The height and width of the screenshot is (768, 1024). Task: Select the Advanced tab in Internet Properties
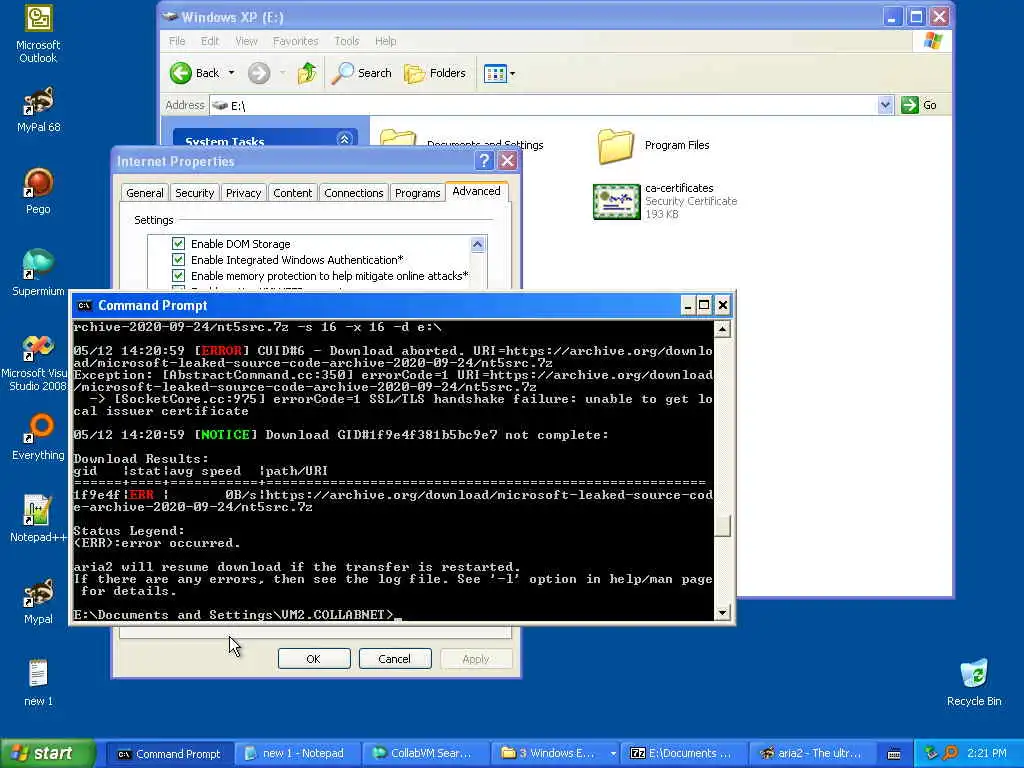(x=476, y=191)
